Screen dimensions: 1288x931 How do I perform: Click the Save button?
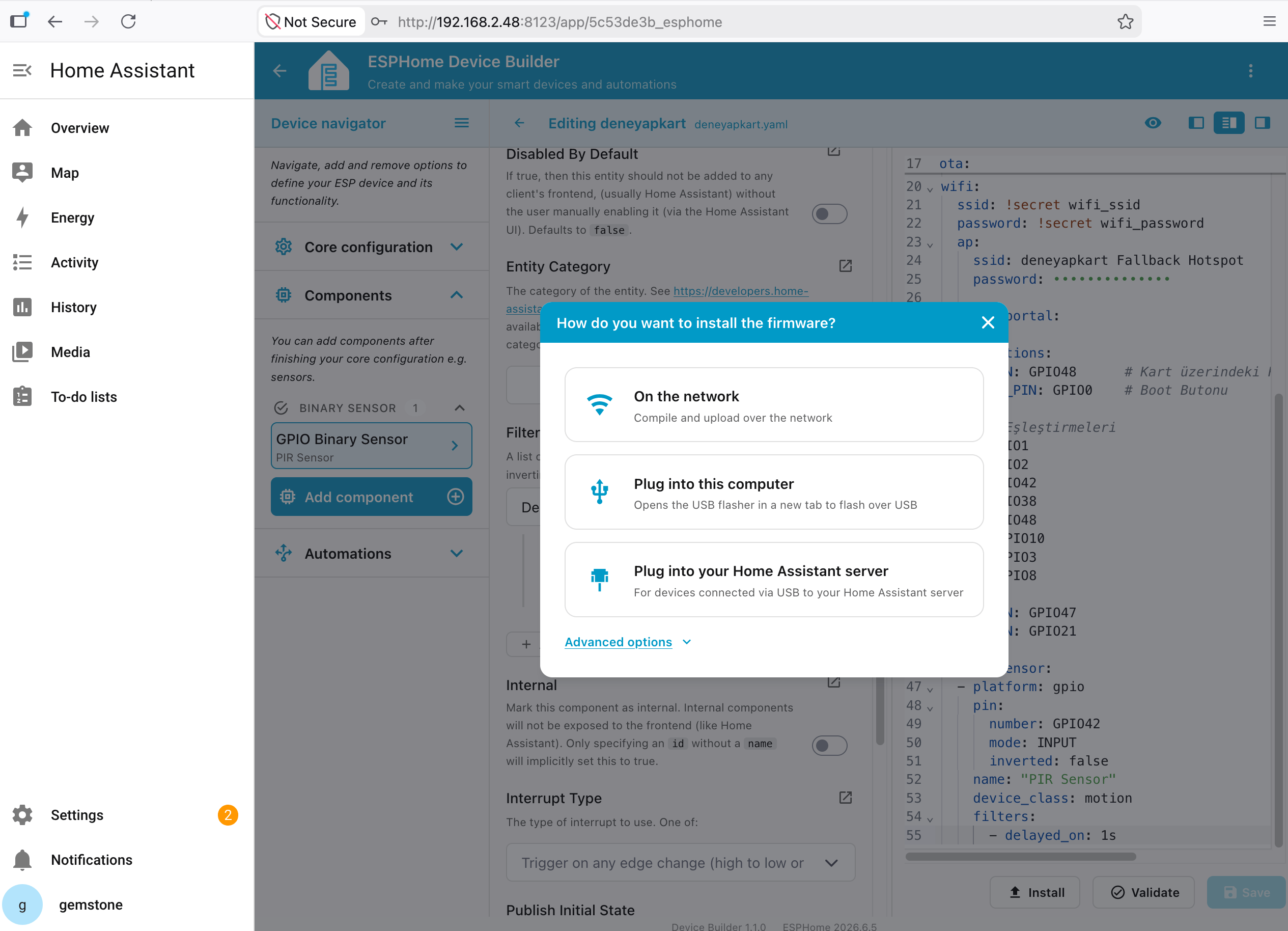[1247, 892]
